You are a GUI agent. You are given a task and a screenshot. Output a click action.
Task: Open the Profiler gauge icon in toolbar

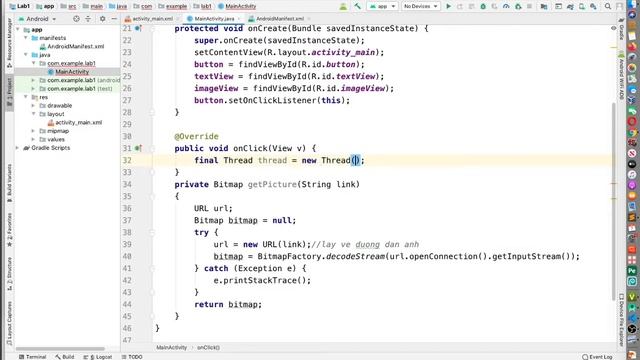coord(506,6)
